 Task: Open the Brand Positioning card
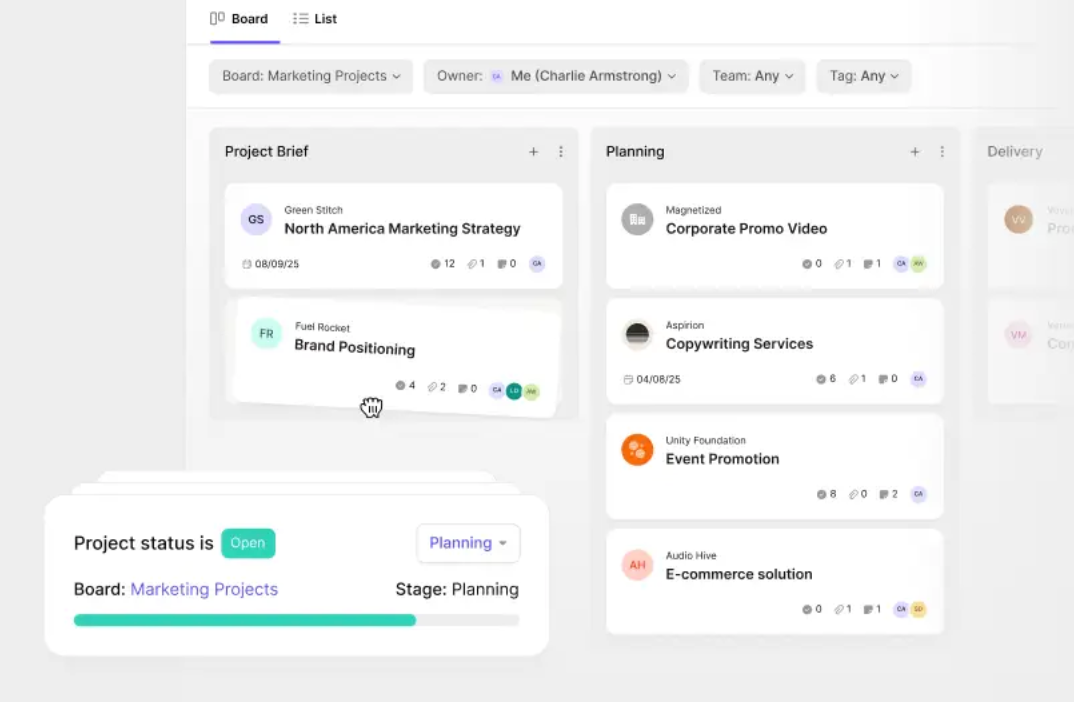point(396,358)
